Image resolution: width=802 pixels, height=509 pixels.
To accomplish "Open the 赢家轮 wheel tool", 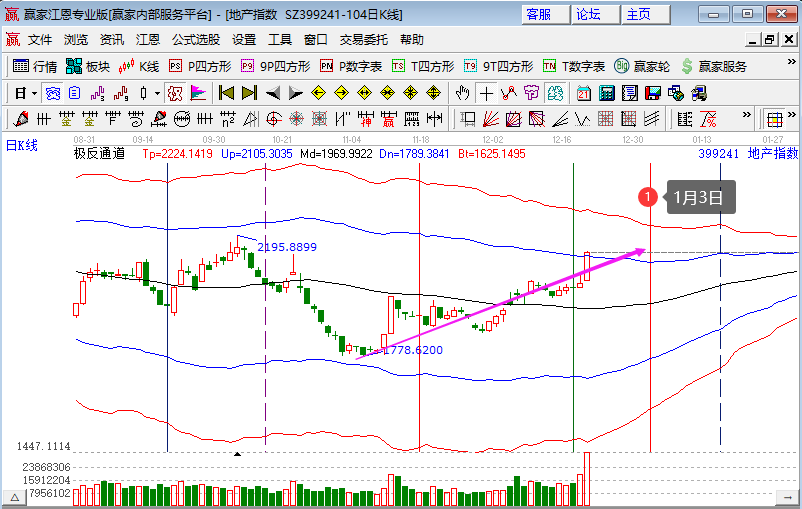I will (x=642, y=66).
